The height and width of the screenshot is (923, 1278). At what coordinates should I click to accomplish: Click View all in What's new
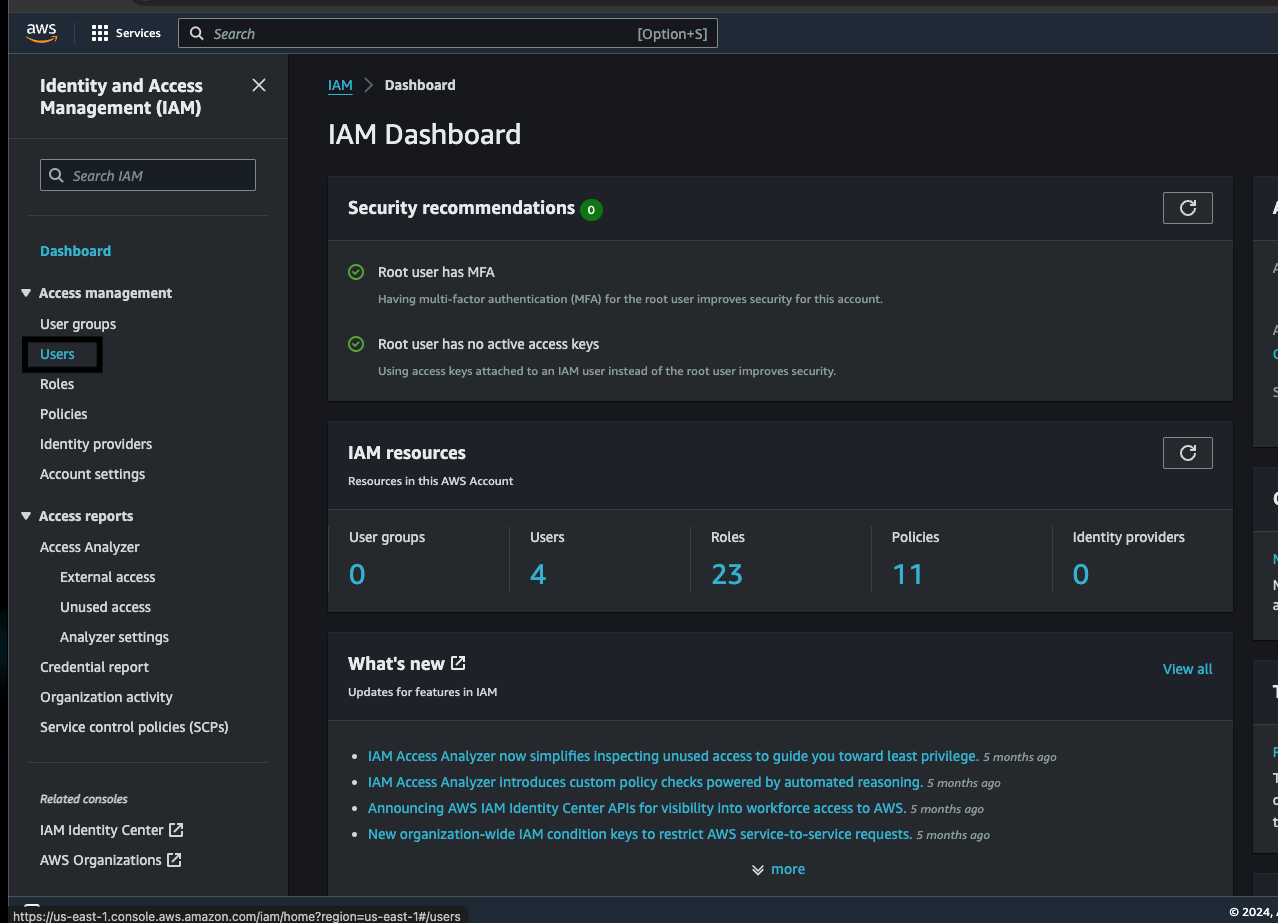[1188, 669]
